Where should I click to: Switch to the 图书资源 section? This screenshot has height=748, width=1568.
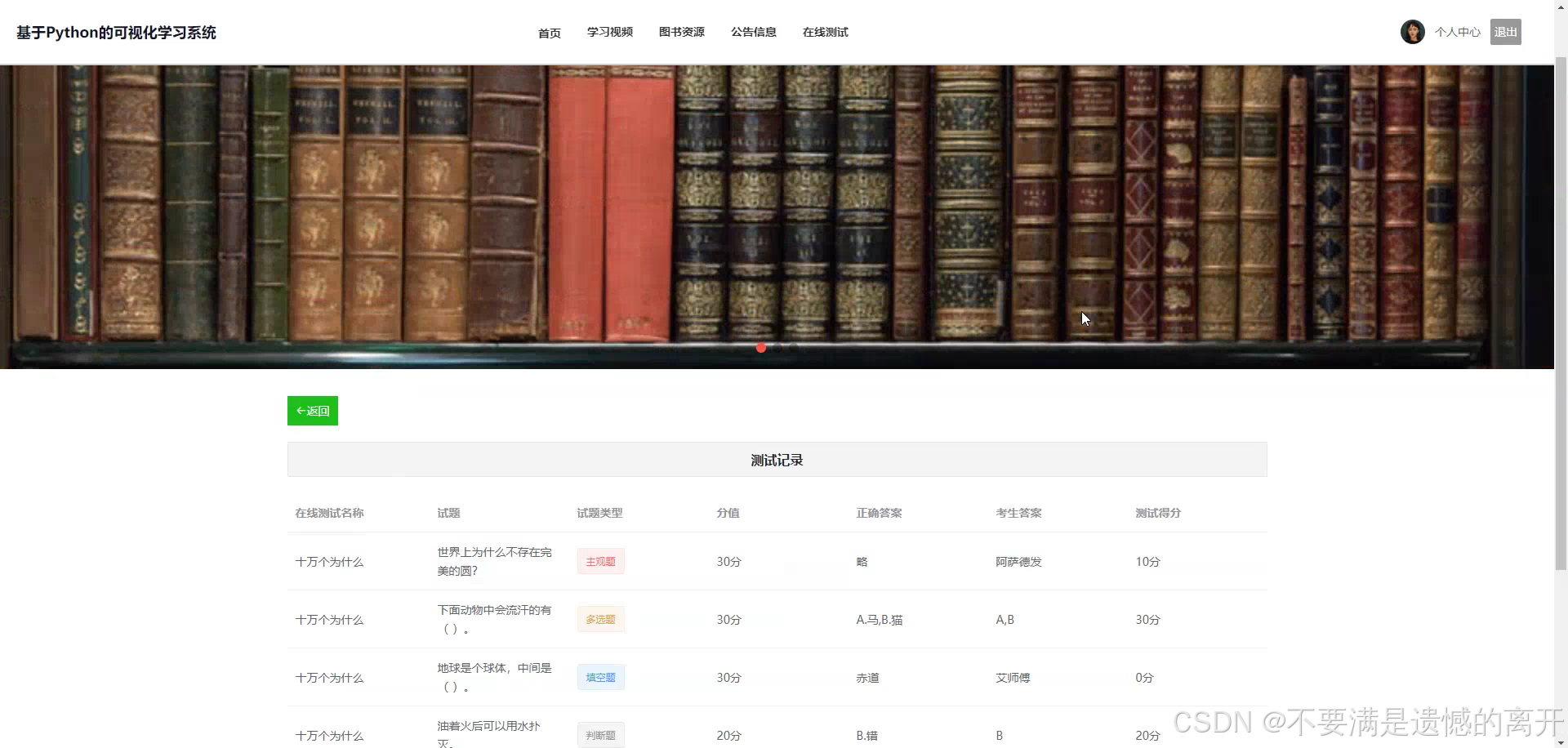coord(681,32)
